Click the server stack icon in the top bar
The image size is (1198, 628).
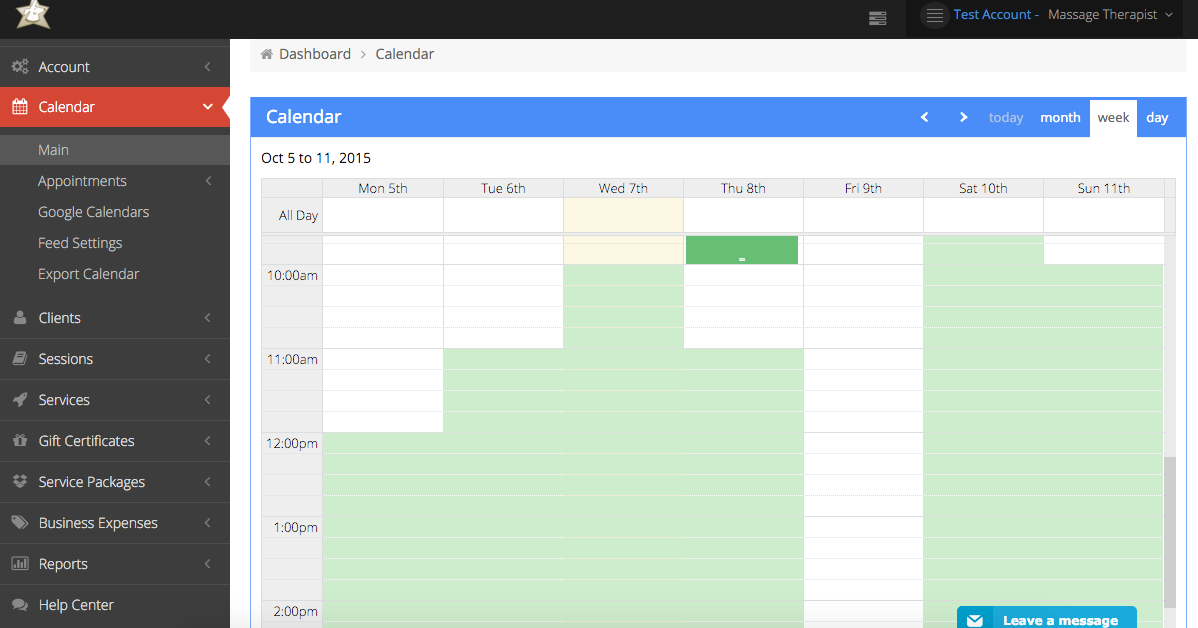[x=878, y=18]
